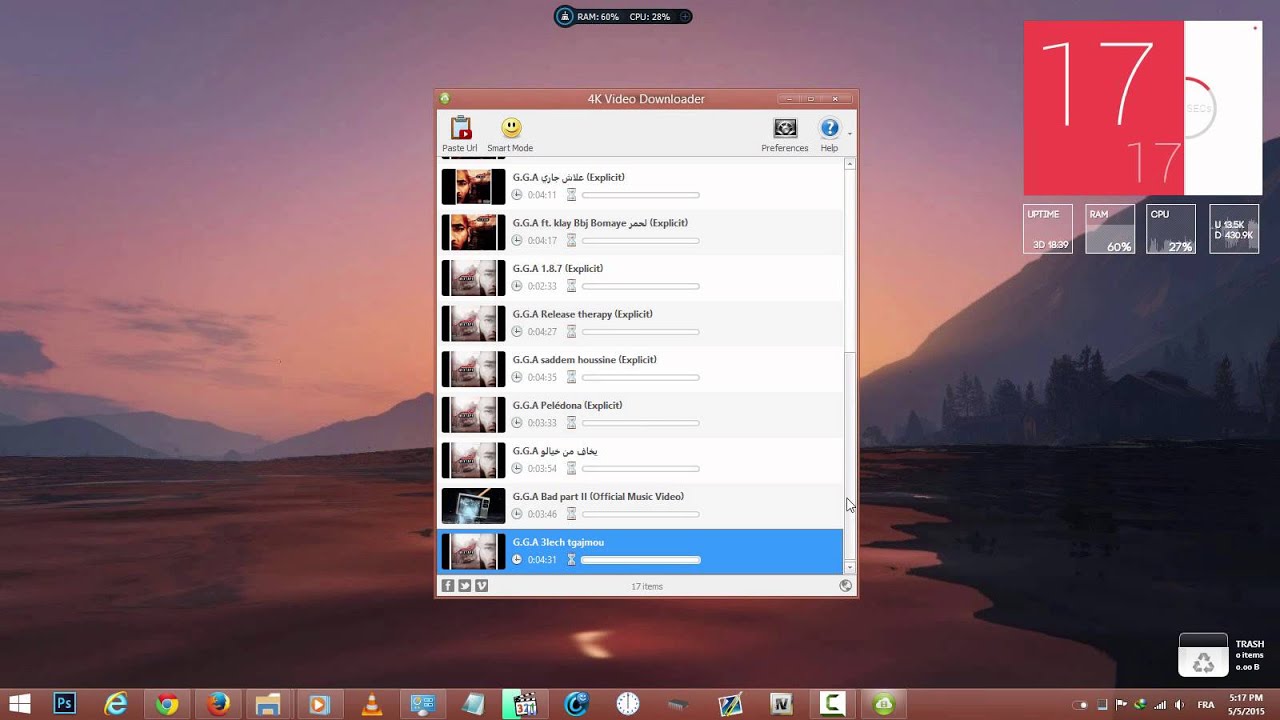
Task: Click the clock icon in G.G.A Pelédona row
Action: coord(517,423)
